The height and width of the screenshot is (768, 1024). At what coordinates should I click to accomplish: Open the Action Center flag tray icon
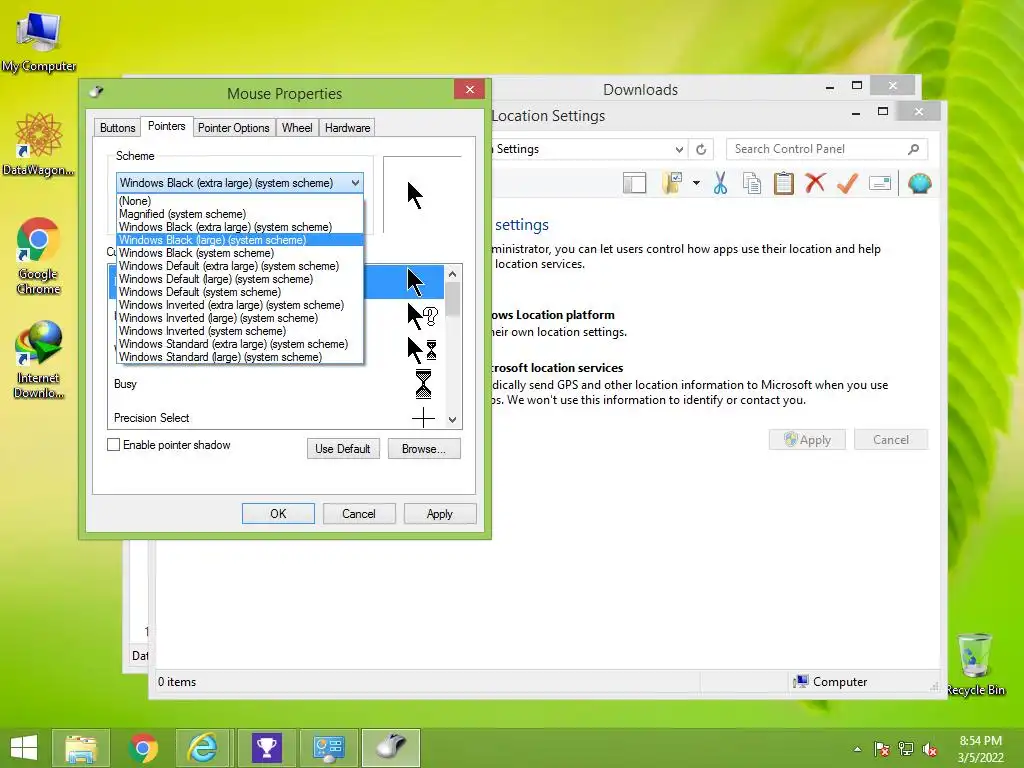[x=882, y=749]
